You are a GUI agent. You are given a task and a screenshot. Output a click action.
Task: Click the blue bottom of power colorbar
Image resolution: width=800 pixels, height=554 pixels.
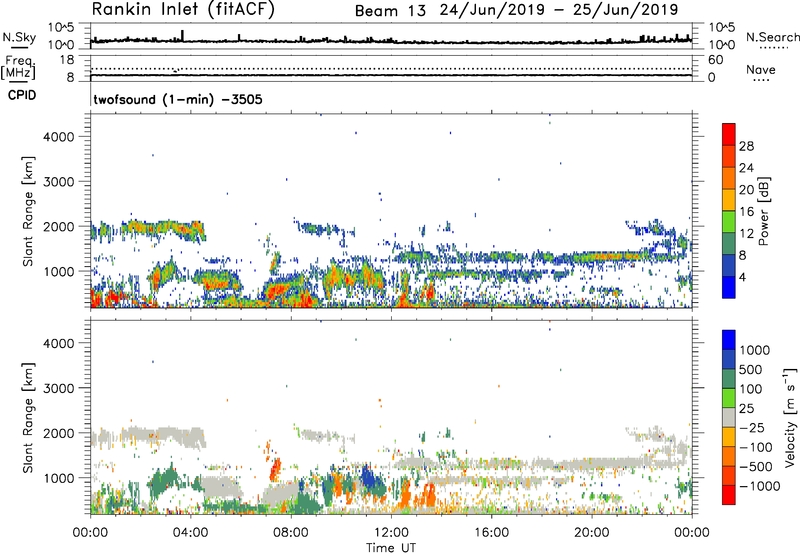coord(729,287)
